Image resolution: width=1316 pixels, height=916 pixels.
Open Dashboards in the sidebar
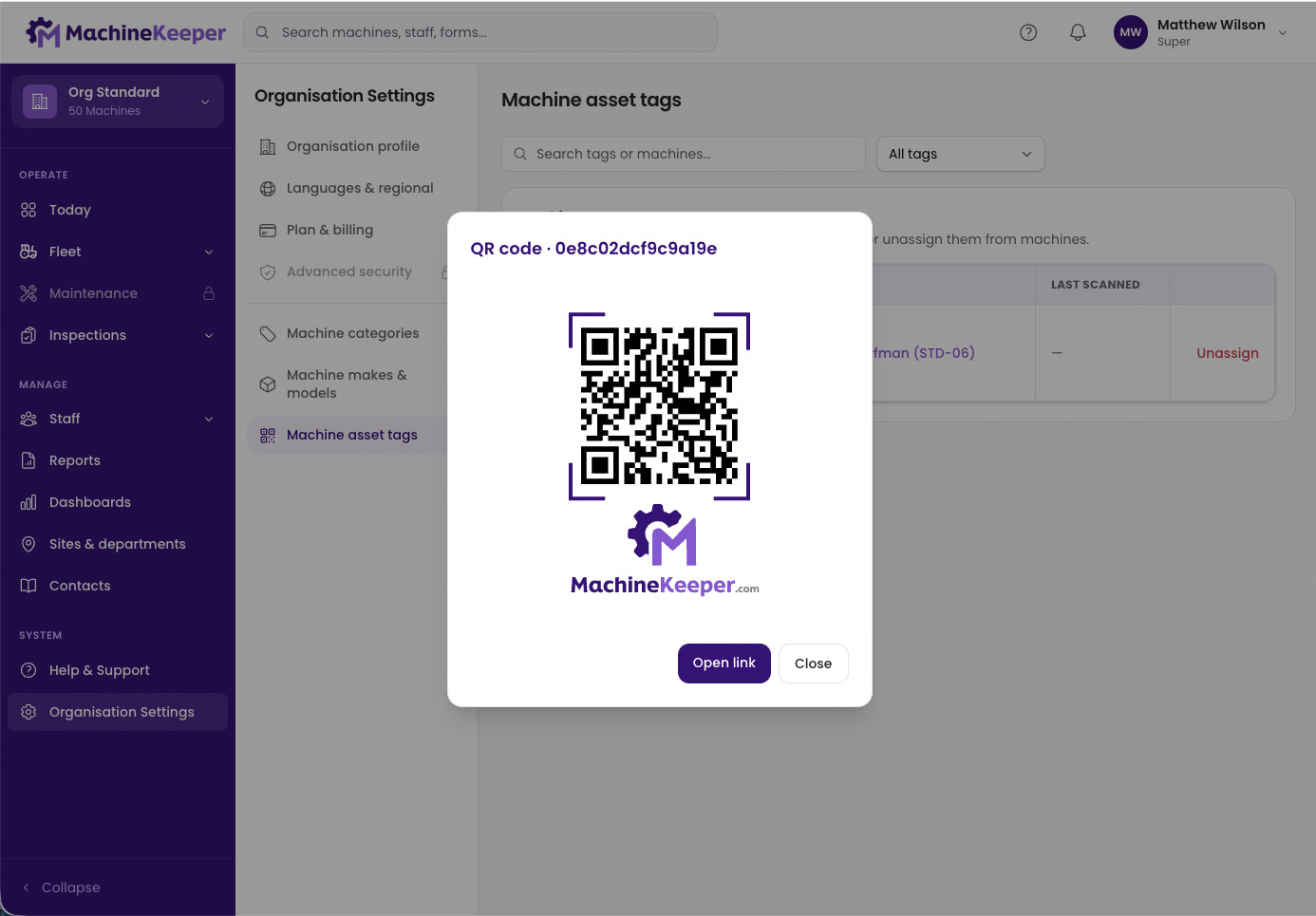[x=118, y=502]
